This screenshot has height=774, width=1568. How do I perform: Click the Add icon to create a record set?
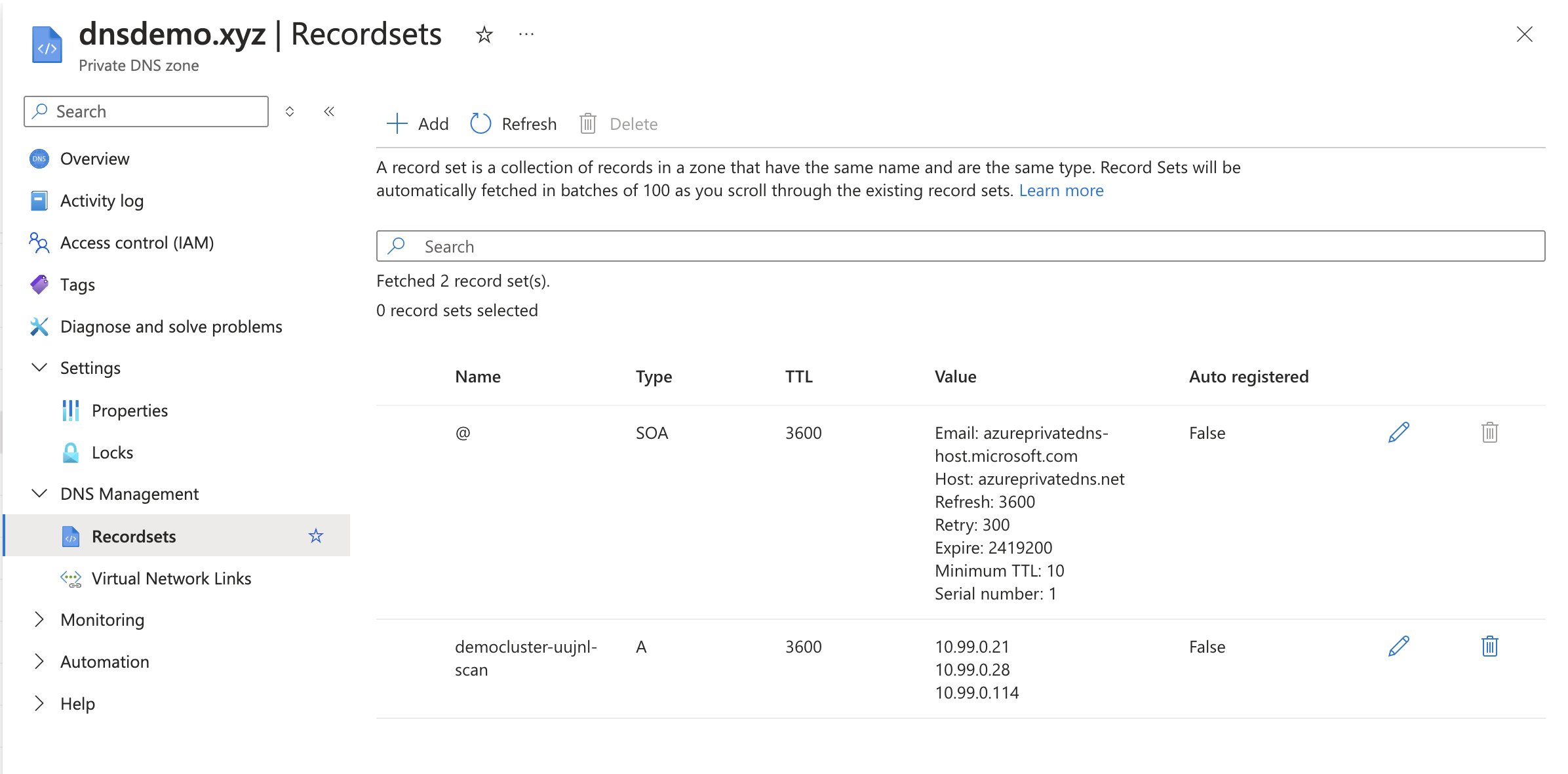(397, 123)
